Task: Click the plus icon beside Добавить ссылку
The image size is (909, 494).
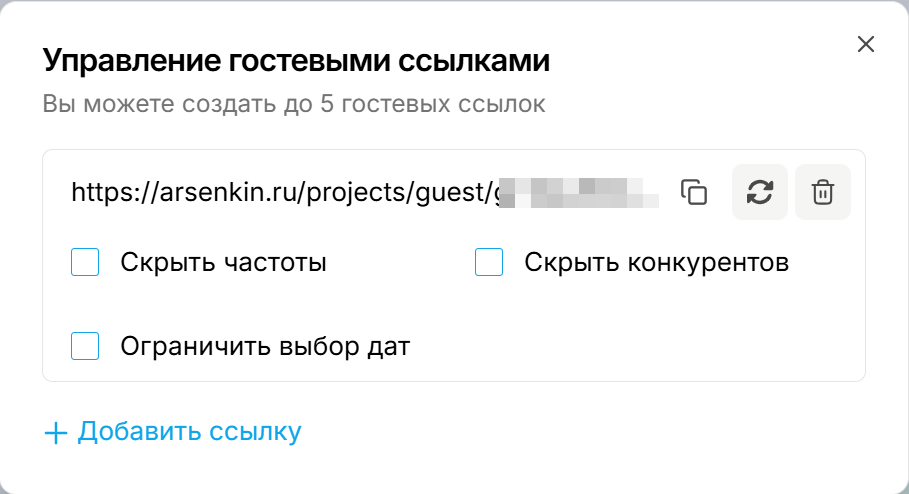Action: point(56,433)
